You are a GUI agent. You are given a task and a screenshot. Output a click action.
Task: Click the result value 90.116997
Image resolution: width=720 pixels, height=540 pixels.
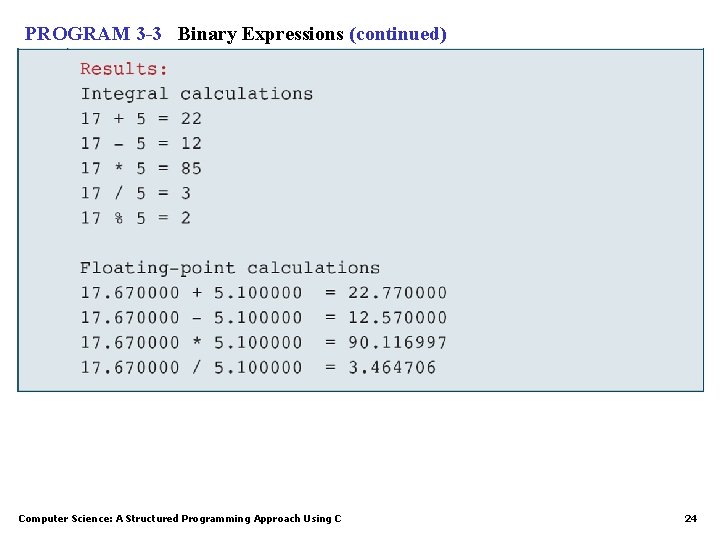pyautogui.click(x=397, y=343)
